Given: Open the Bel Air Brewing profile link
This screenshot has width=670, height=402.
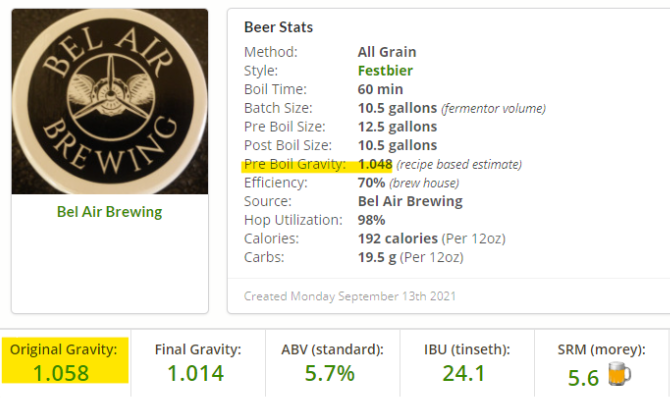Looking at the screenshot, I should point(110,212).
